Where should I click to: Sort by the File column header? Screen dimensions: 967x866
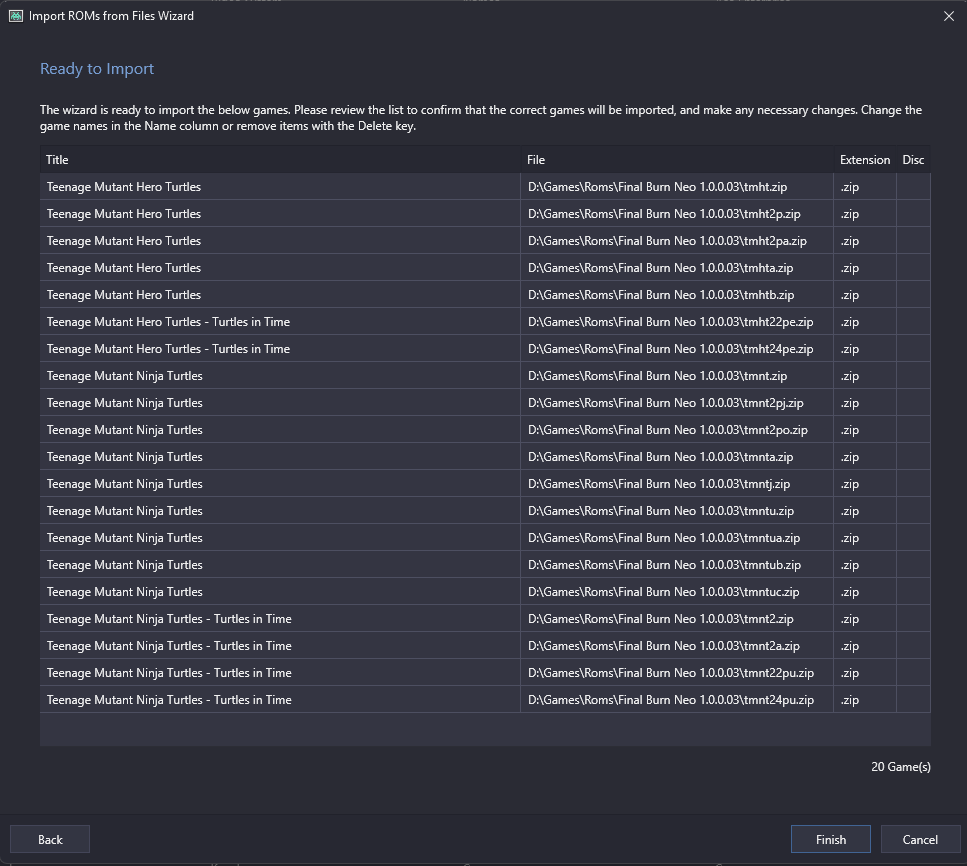(x=677, y=160)
